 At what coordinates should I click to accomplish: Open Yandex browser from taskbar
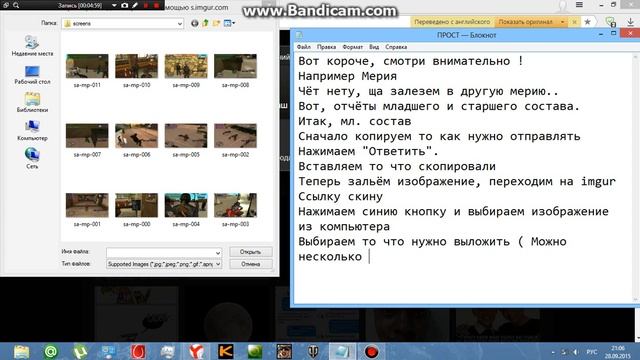(197, 351)
